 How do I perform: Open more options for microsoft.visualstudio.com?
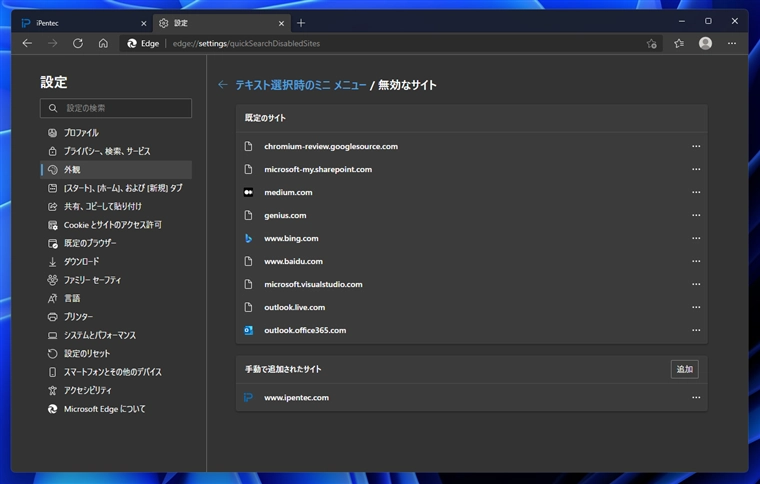[x=696, y=284]
